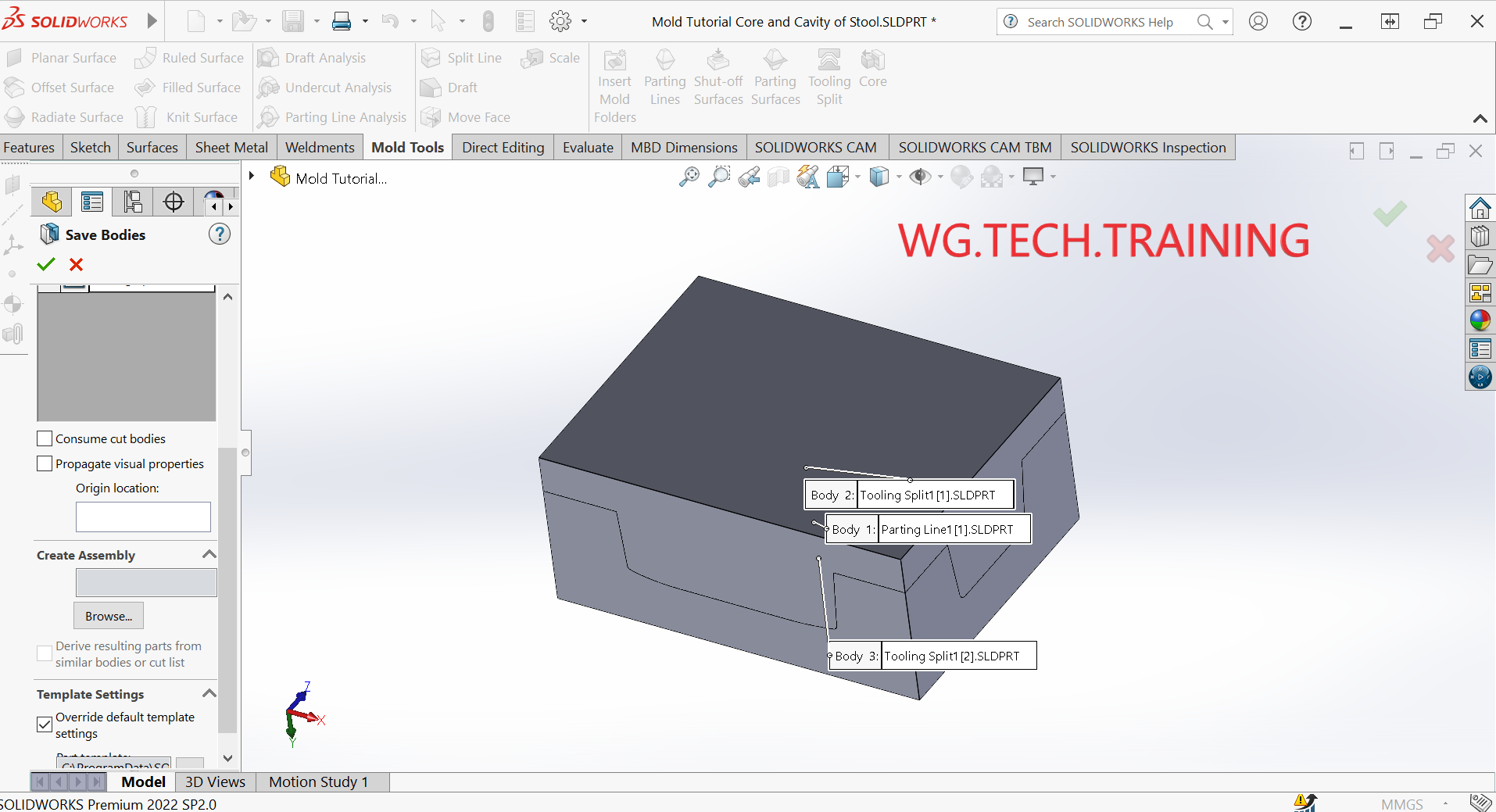Expand the SOLIDWORKS menu arrow
This screenshot has height=812, width=1496.
[152, 21]
